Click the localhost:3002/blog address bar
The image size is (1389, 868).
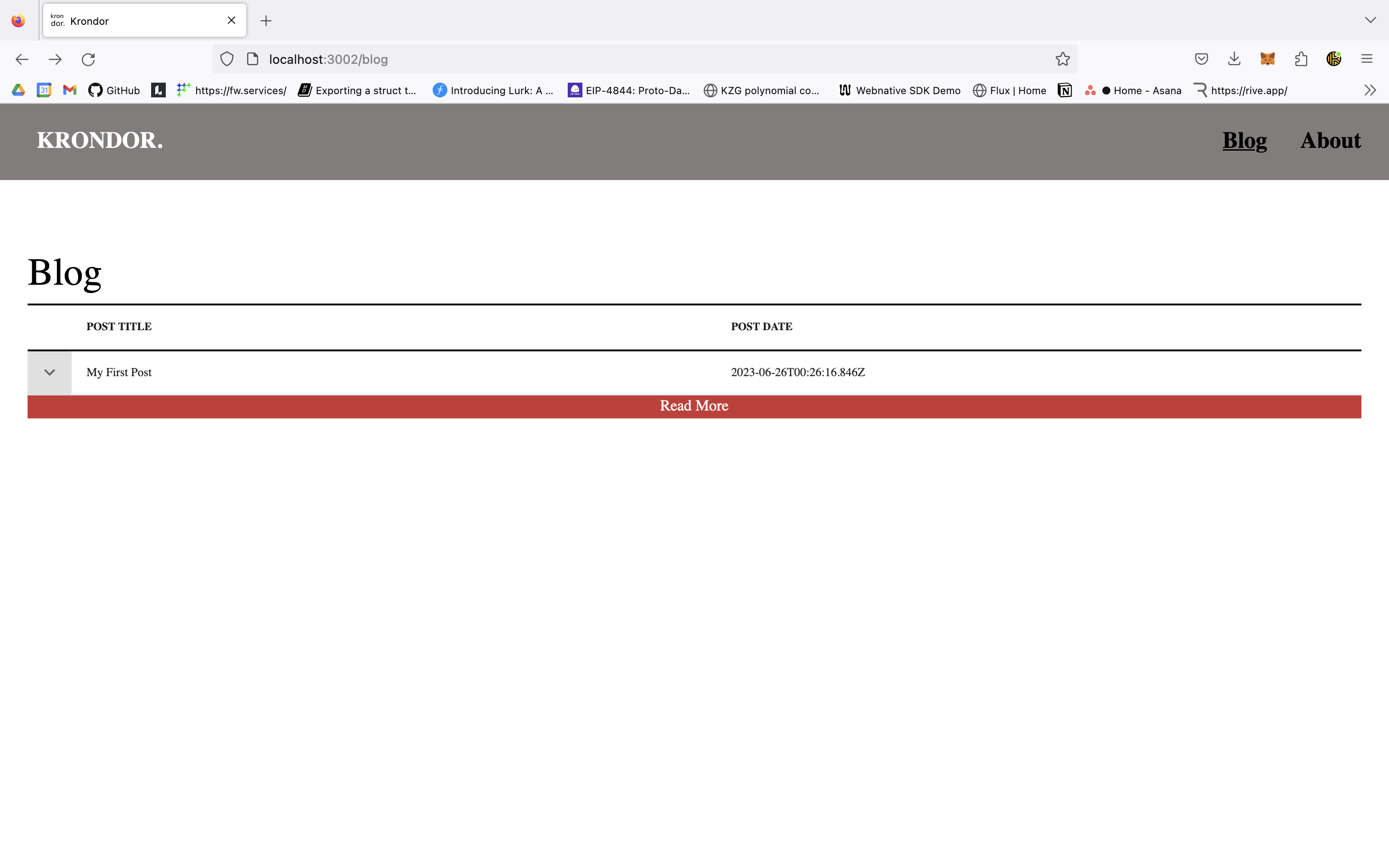click(x=632, y=59)
